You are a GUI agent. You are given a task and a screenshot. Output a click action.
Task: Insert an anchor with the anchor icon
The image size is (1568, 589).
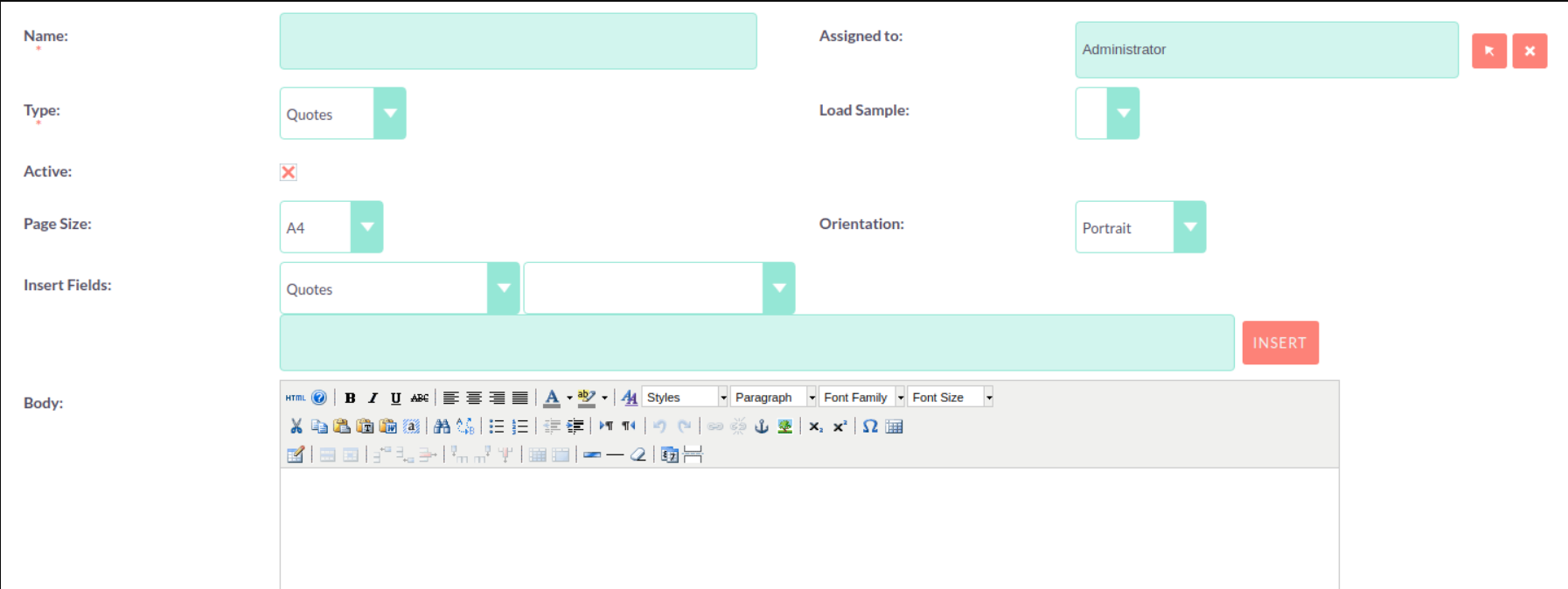tap(761, 426)
